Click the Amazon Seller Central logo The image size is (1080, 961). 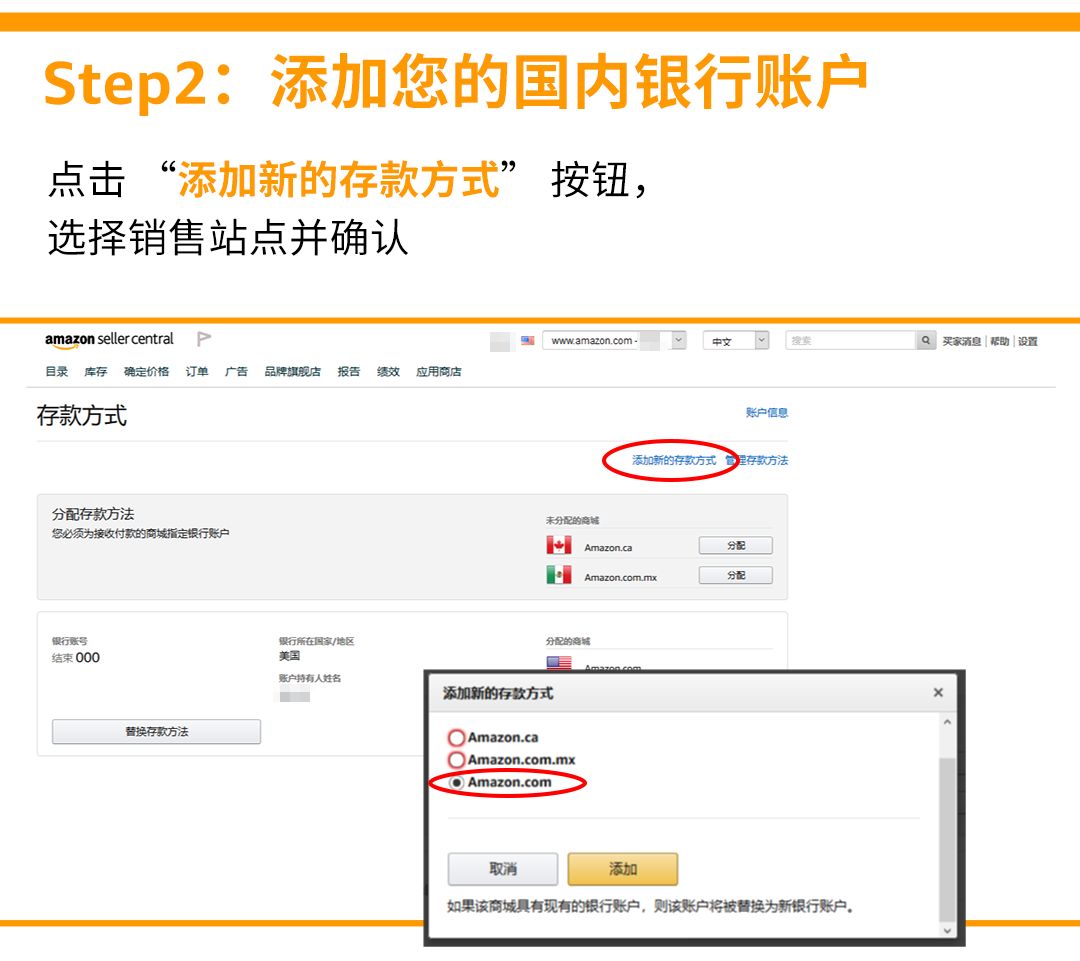click(x=109, y=340)
